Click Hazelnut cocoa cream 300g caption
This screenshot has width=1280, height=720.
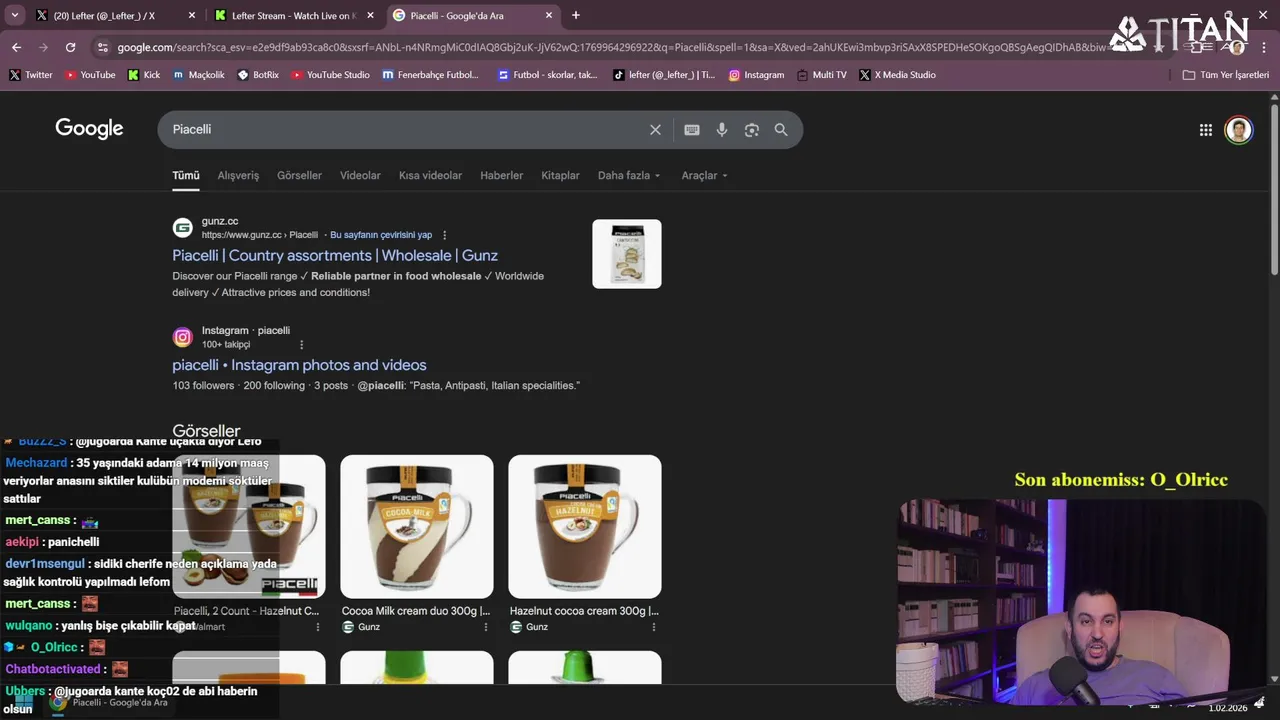coord(584,611)
